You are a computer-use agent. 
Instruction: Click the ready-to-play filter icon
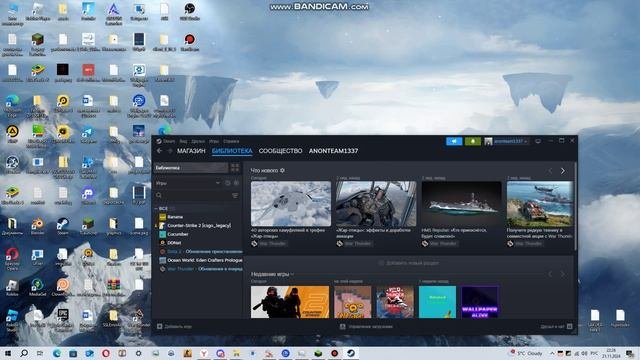click(x=236, y=183)
